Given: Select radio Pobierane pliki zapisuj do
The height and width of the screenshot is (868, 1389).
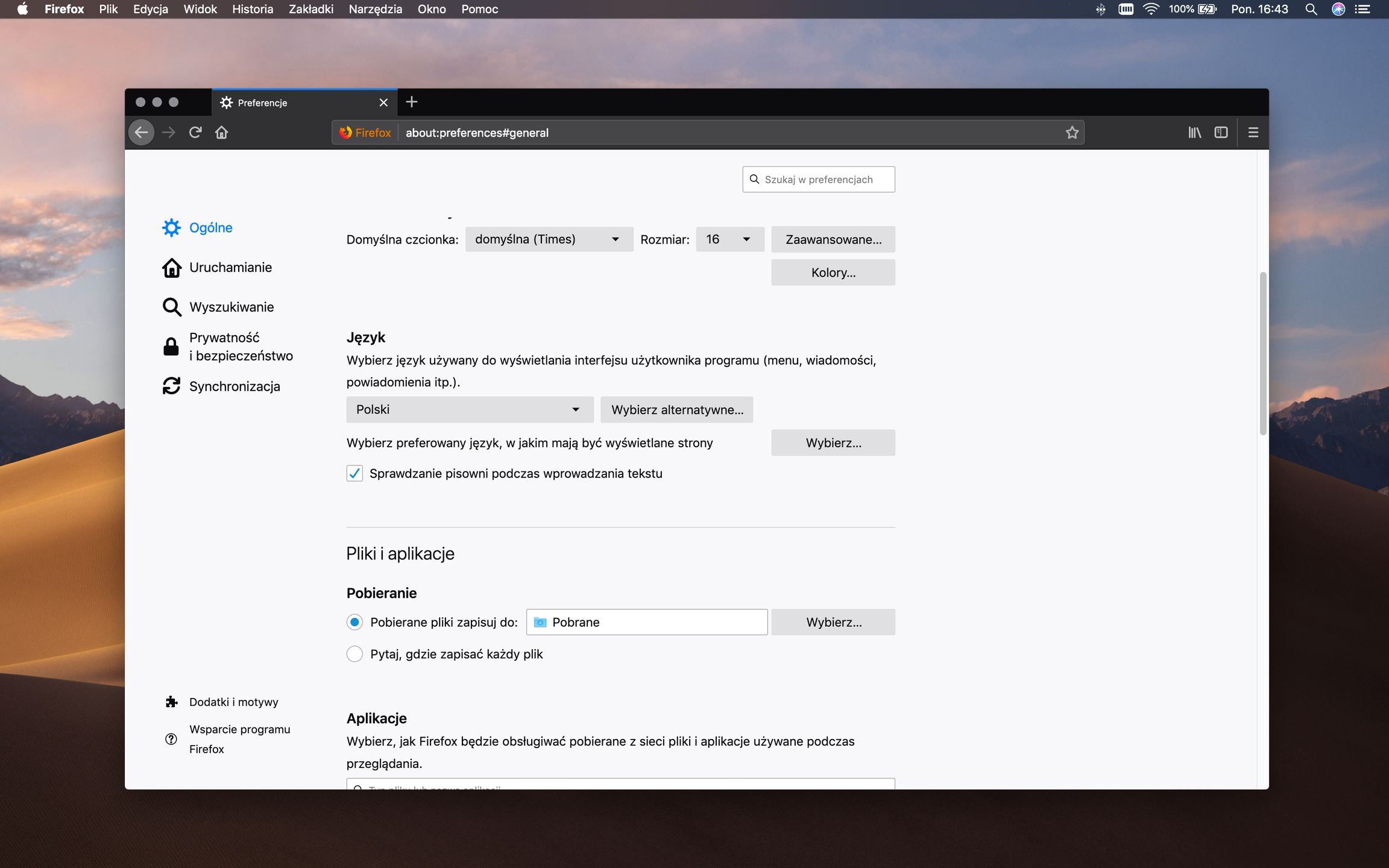Looking at the screenshot, I should click(354, 621).
